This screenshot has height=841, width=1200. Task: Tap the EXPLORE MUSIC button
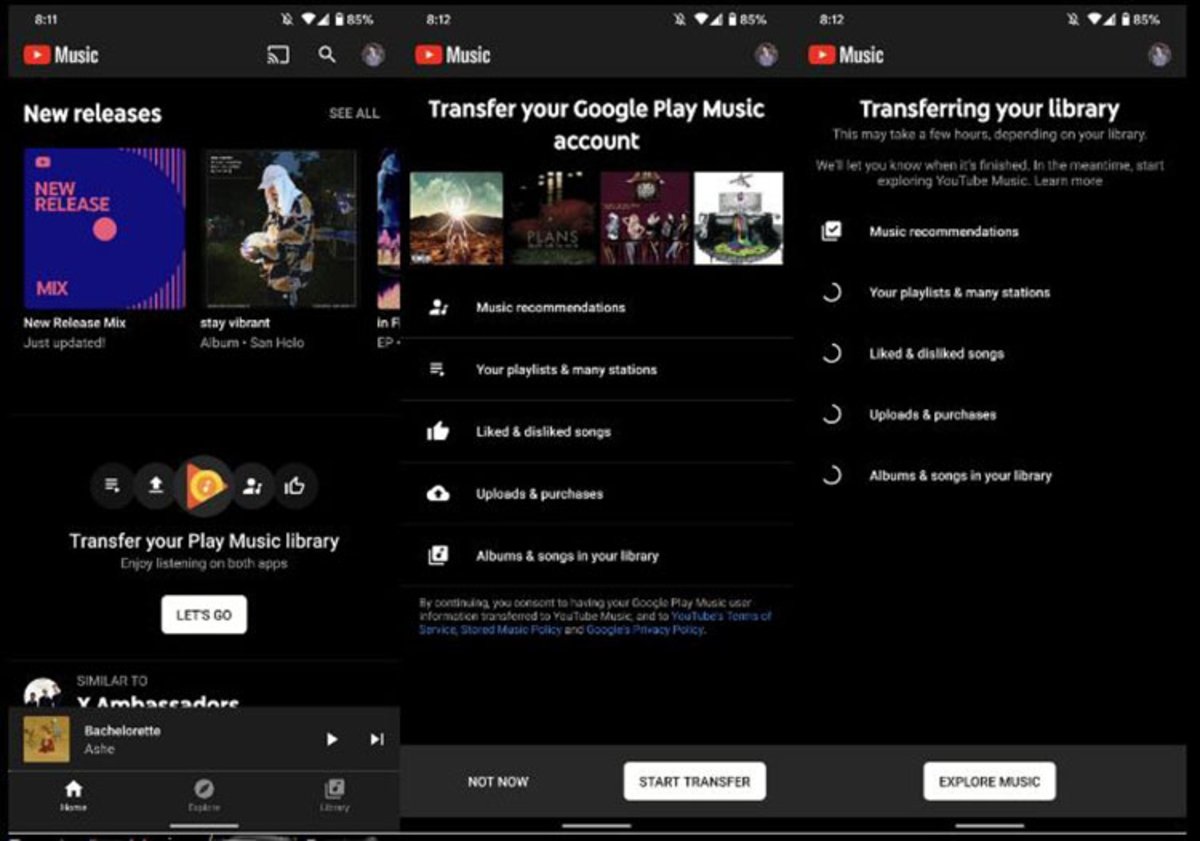(989, 782)
